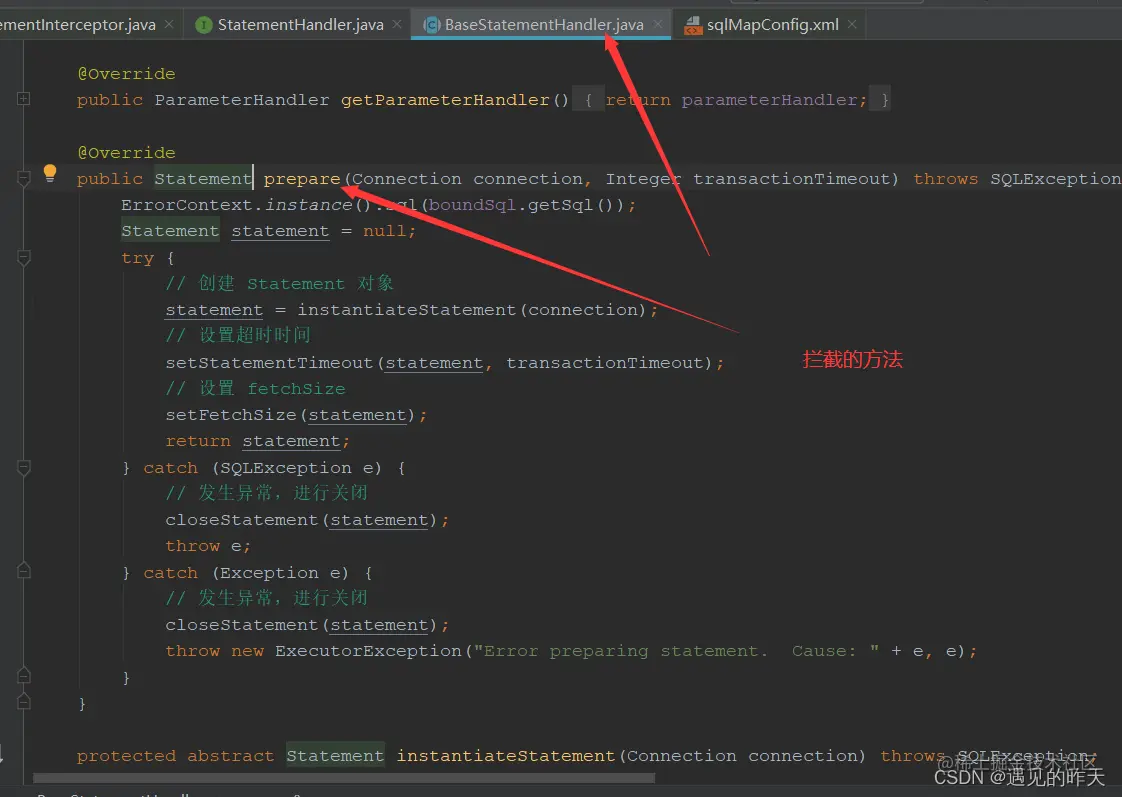
Task: Close the mentInterceptor.java tab
Action: 169,24
